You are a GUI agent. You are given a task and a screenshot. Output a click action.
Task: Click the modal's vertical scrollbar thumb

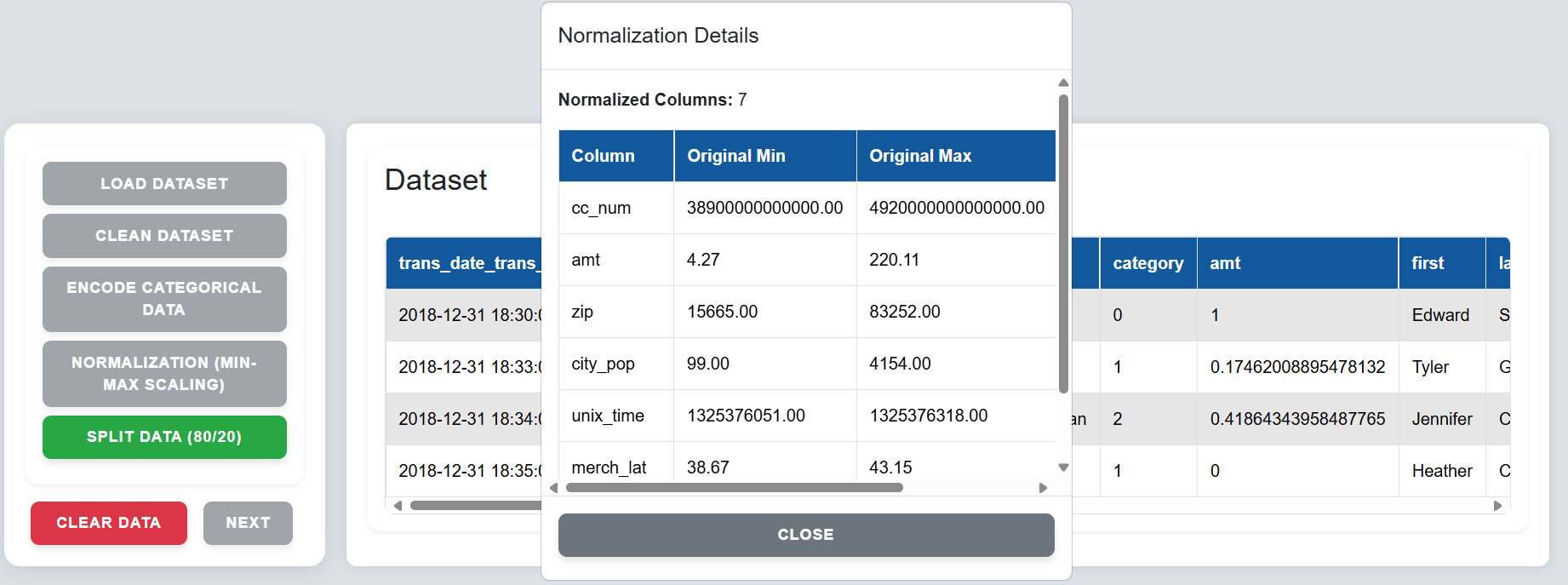[1063, 244]
